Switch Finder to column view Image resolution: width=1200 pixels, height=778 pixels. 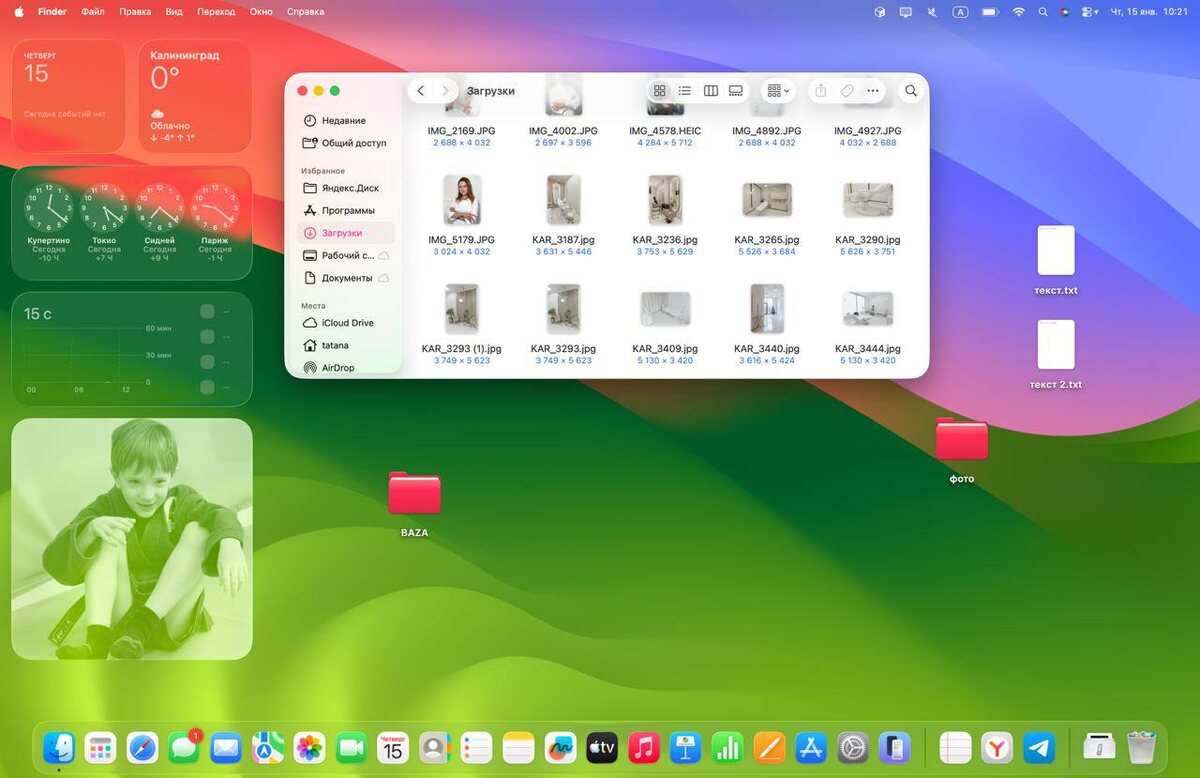coord(710,91)
